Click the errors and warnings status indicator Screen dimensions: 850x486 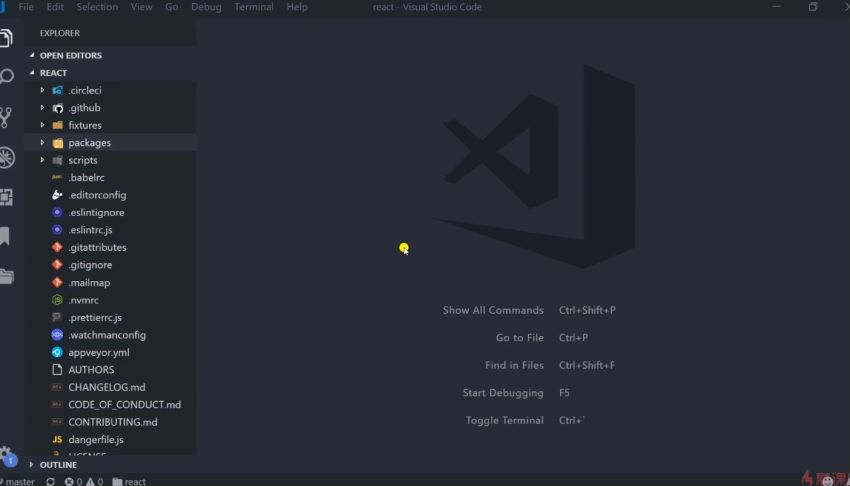pyautogui.click(x=84, y=481)
